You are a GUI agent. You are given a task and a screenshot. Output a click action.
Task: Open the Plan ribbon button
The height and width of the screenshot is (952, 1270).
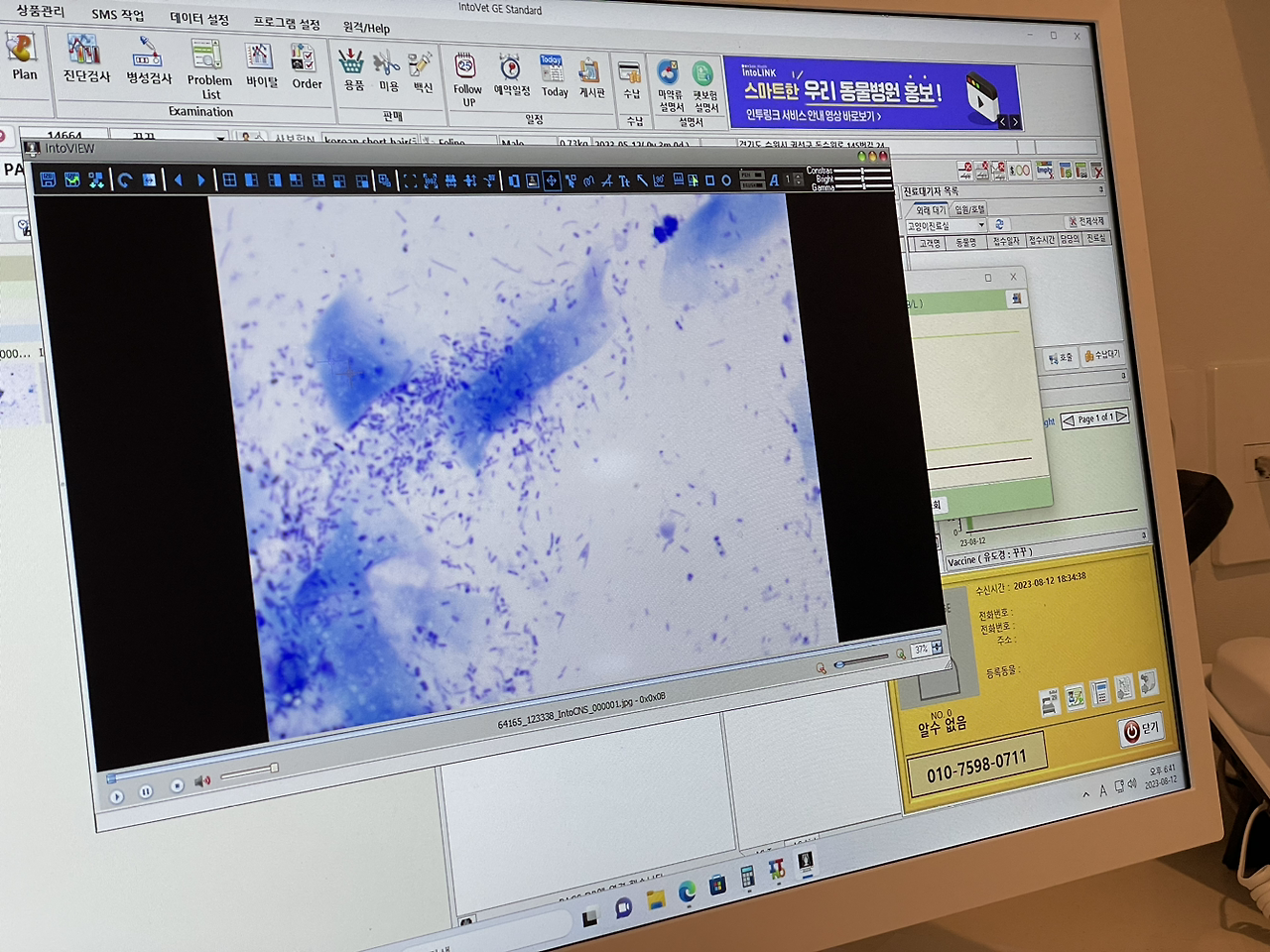[22, 57]
